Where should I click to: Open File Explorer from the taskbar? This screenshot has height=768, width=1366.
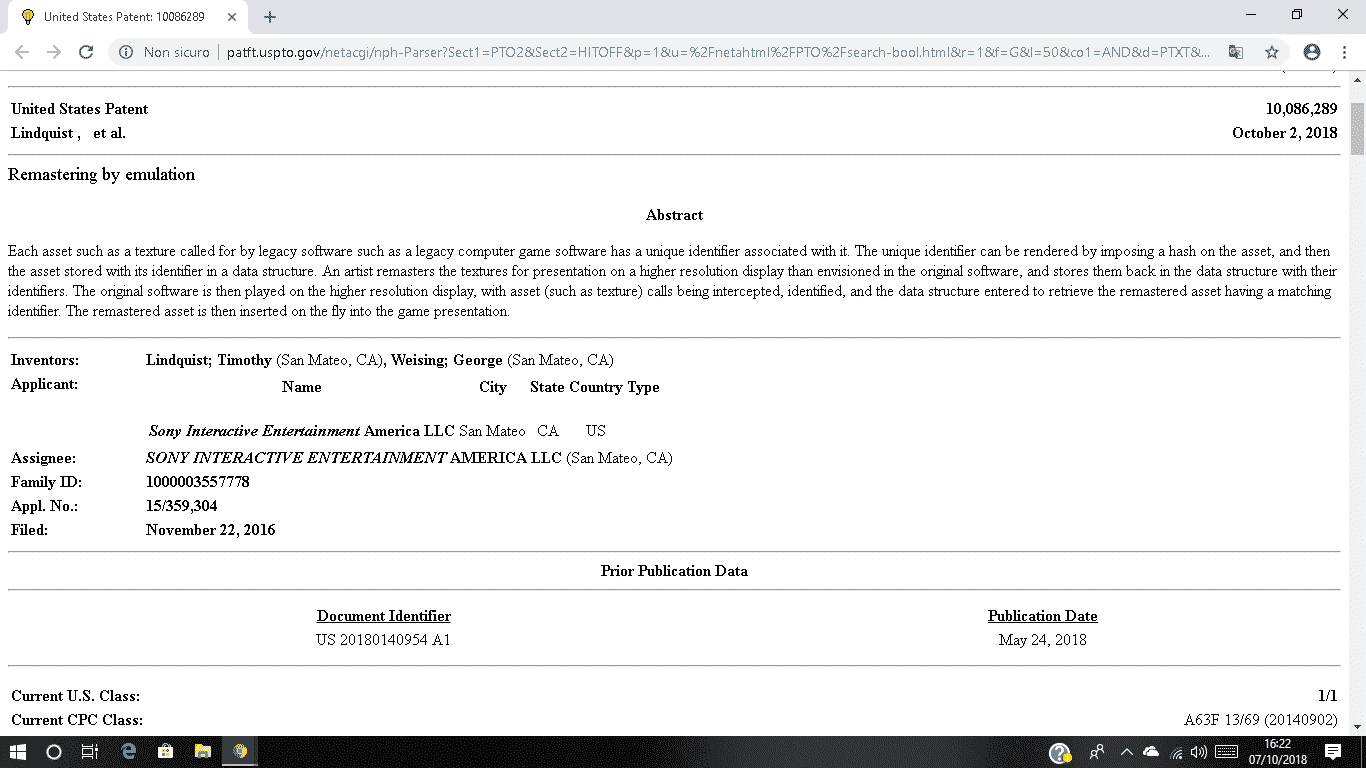[x=202, y=752]
